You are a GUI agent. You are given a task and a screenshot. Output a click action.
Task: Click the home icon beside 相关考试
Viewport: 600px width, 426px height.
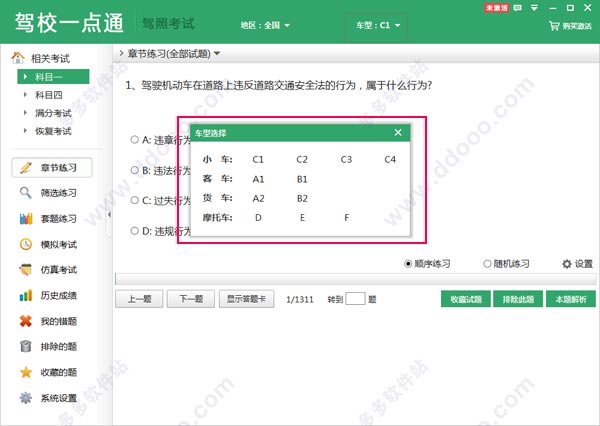[x=18, y=58]
